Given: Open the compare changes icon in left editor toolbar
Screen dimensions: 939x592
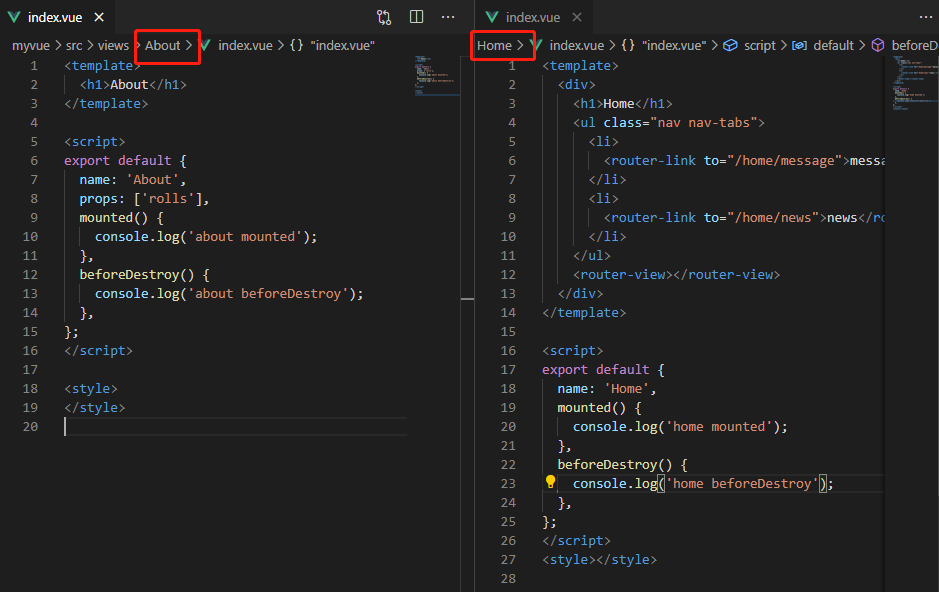Looking at the screenshot, I should (384, 17).
